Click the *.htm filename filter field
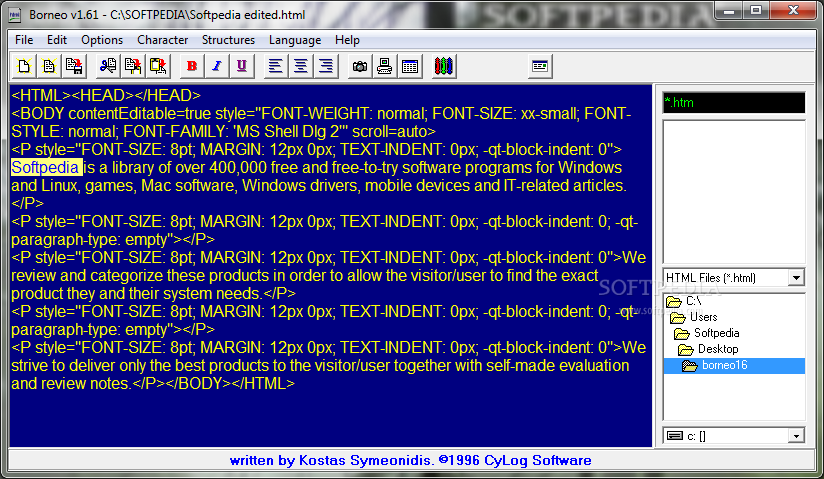 (x=734, y=103)
